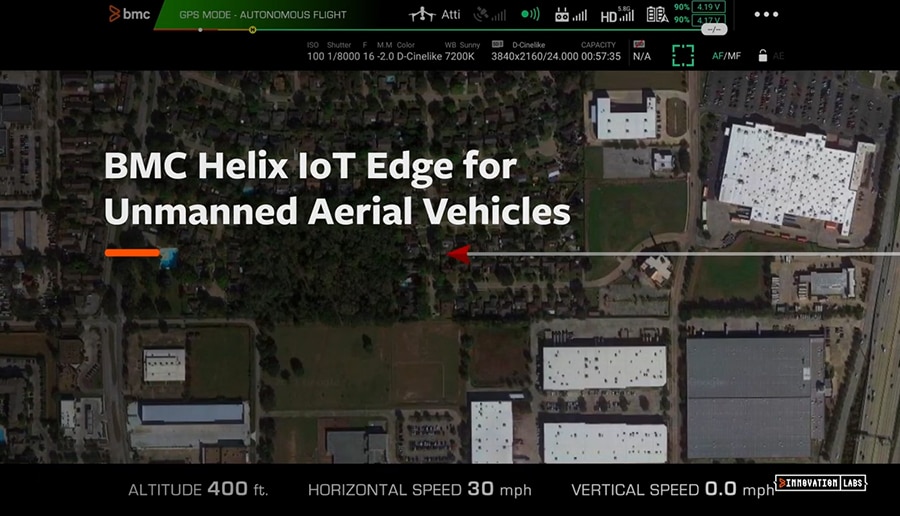Open WB Sunny 7200K white balance setting
The image size is (900, 516).
click(460, 51)
